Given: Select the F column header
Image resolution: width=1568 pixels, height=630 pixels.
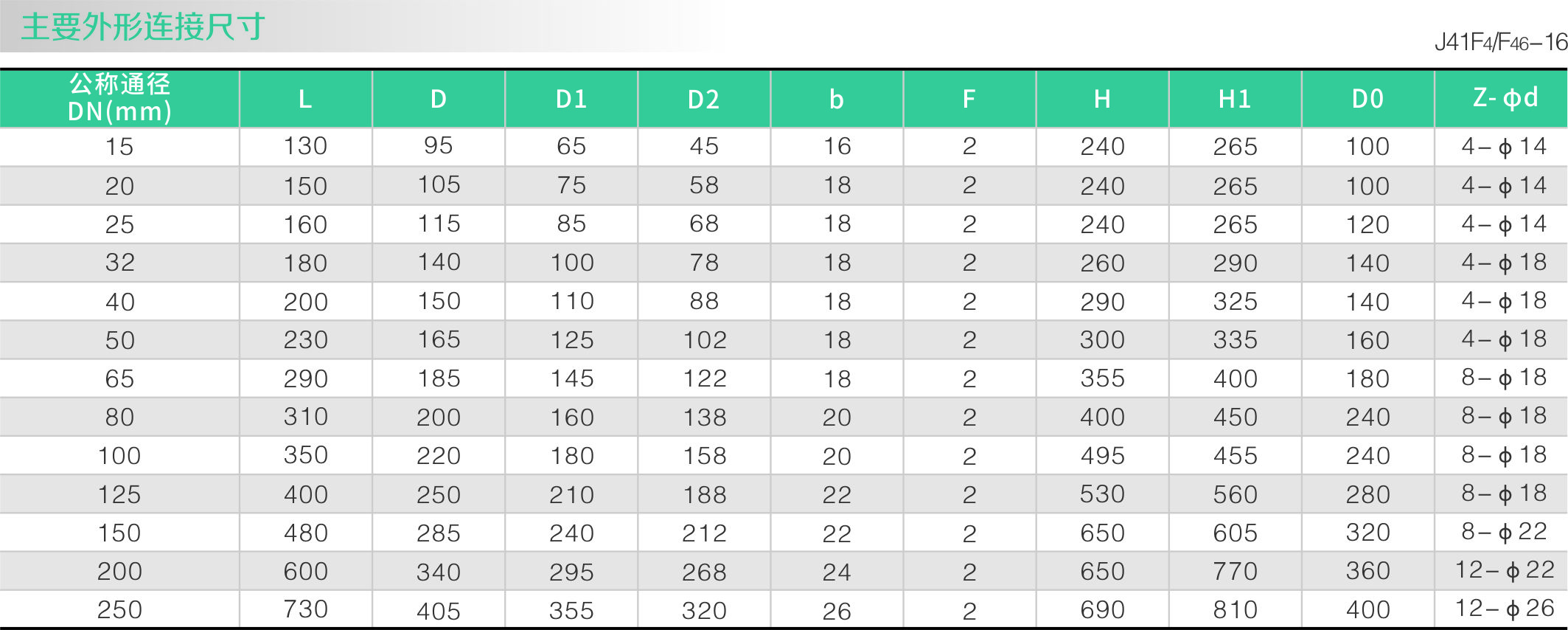Looking at the screenshot, I should [x=969, y=99].
